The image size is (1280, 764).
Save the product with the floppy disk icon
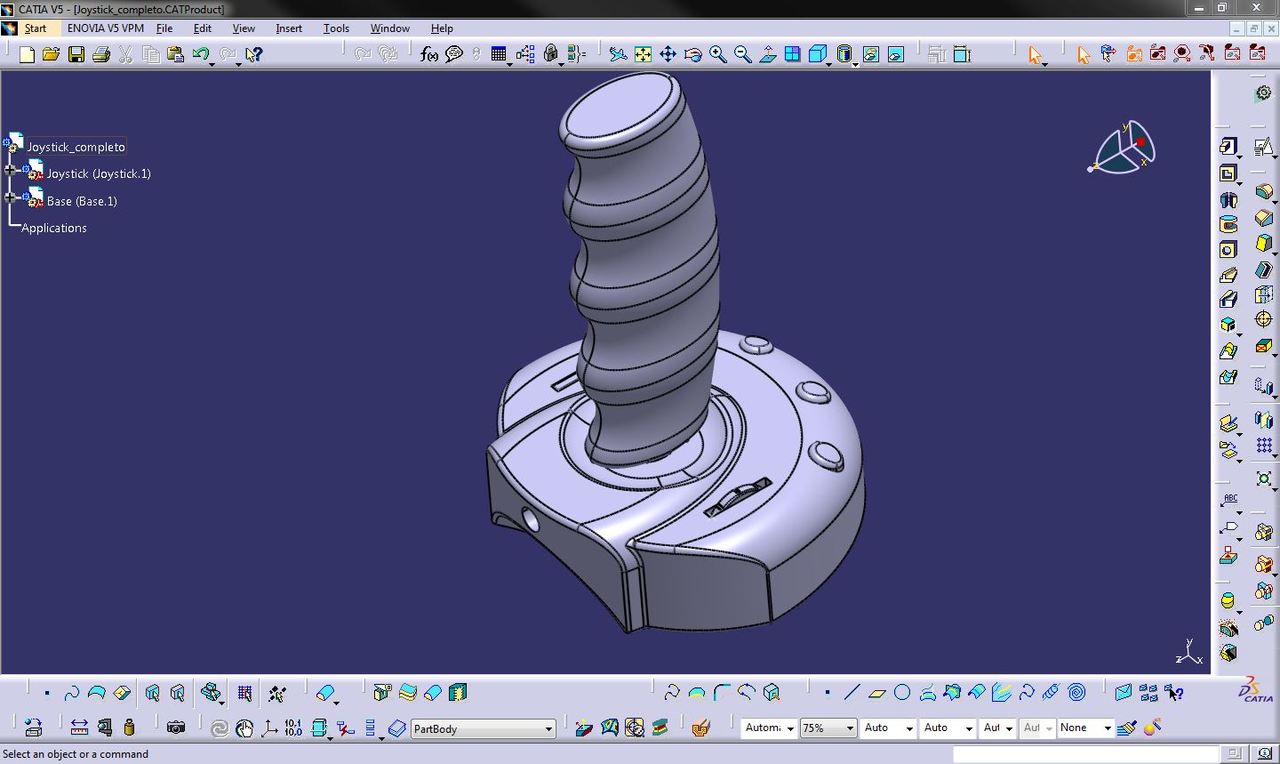[76, 54]
